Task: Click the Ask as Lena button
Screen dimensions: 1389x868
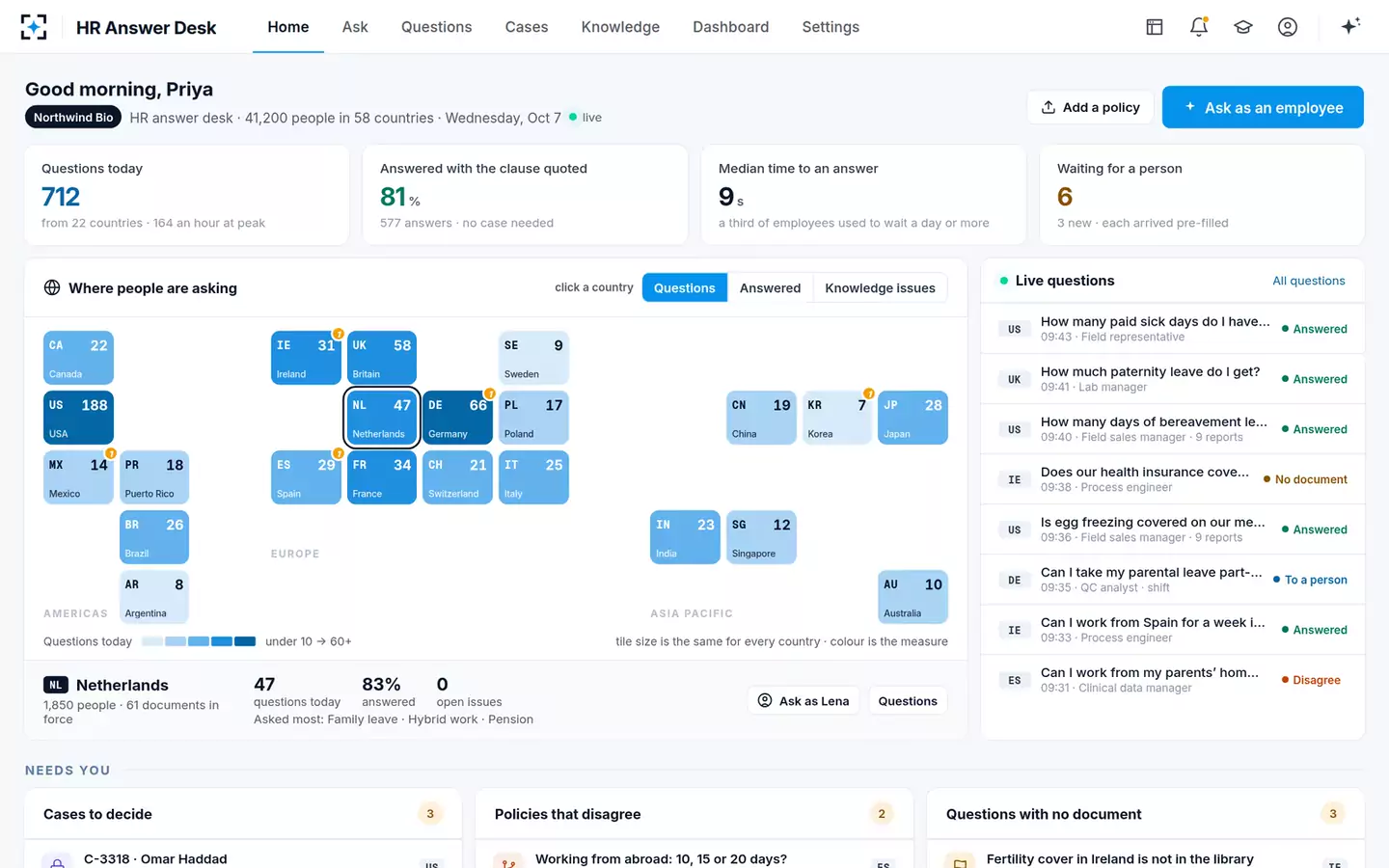Action: 803,701
